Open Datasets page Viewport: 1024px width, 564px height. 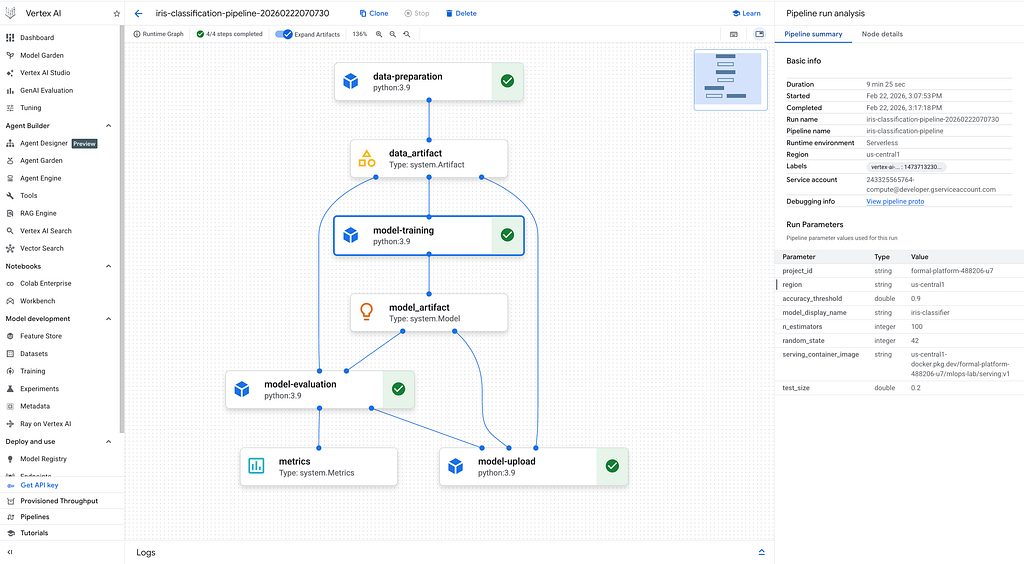[34, 354]
